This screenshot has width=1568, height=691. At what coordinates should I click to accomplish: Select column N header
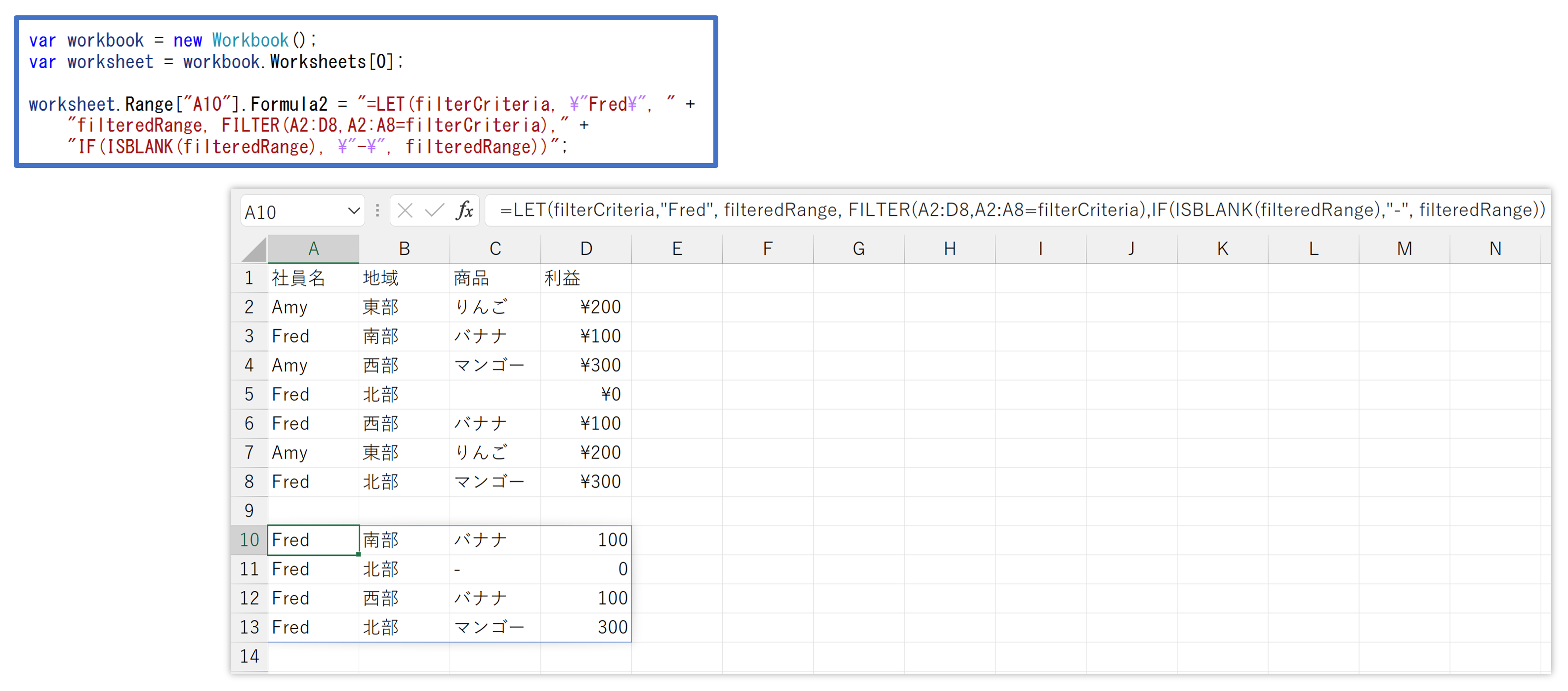(1495, 248)
